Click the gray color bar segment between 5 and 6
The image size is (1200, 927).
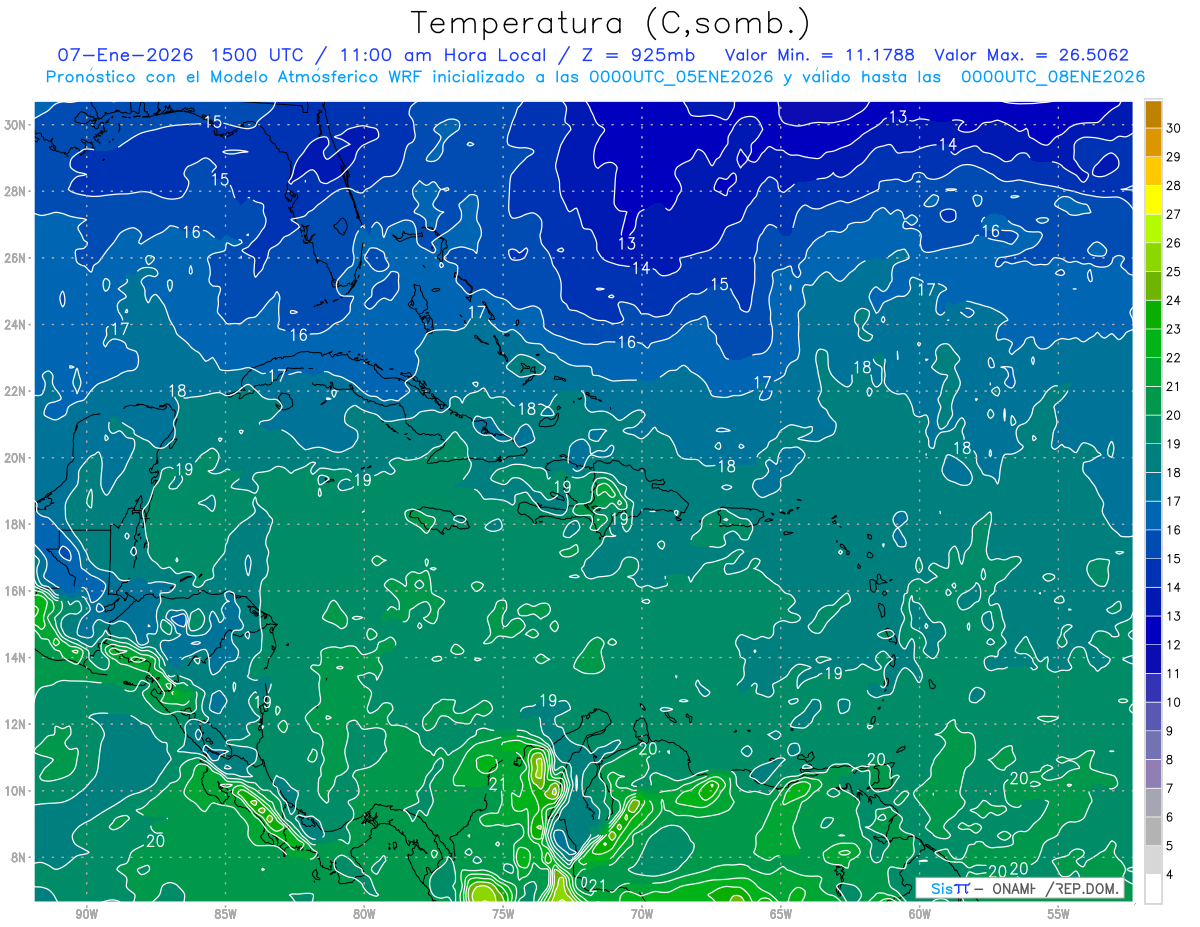1153,832
